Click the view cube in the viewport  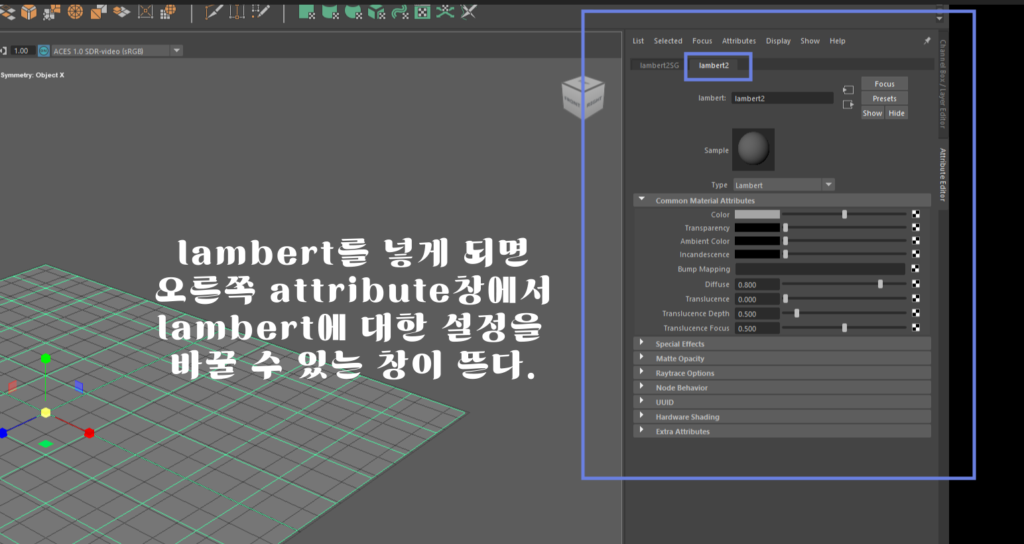pos(583,97)
